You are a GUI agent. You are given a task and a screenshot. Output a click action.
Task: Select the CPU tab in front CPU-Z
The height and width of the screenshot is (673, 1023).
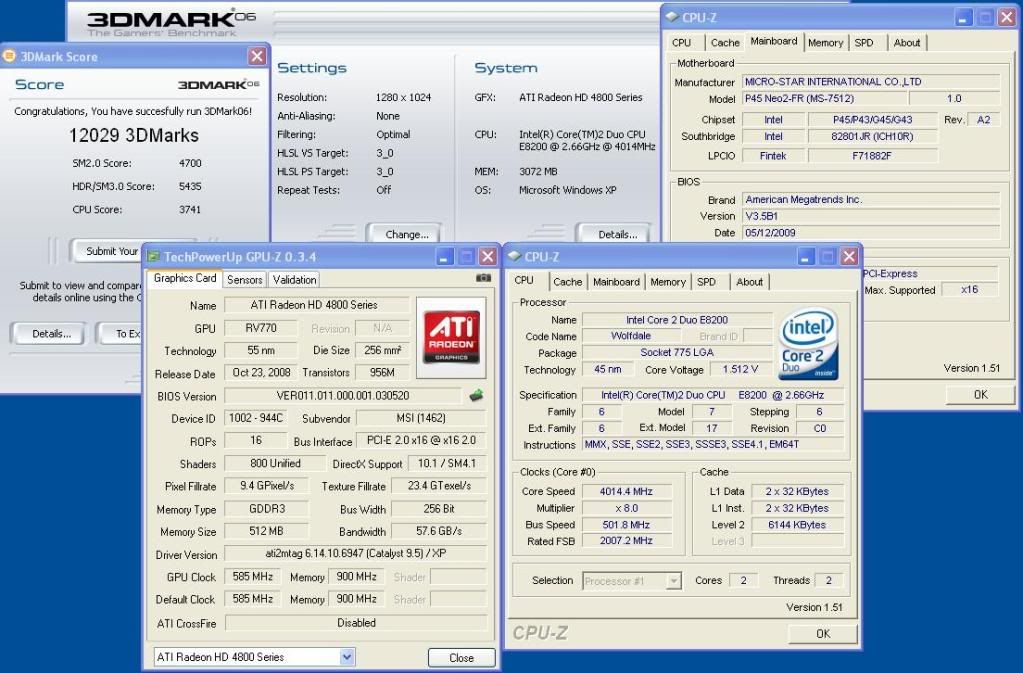(524, 280)
